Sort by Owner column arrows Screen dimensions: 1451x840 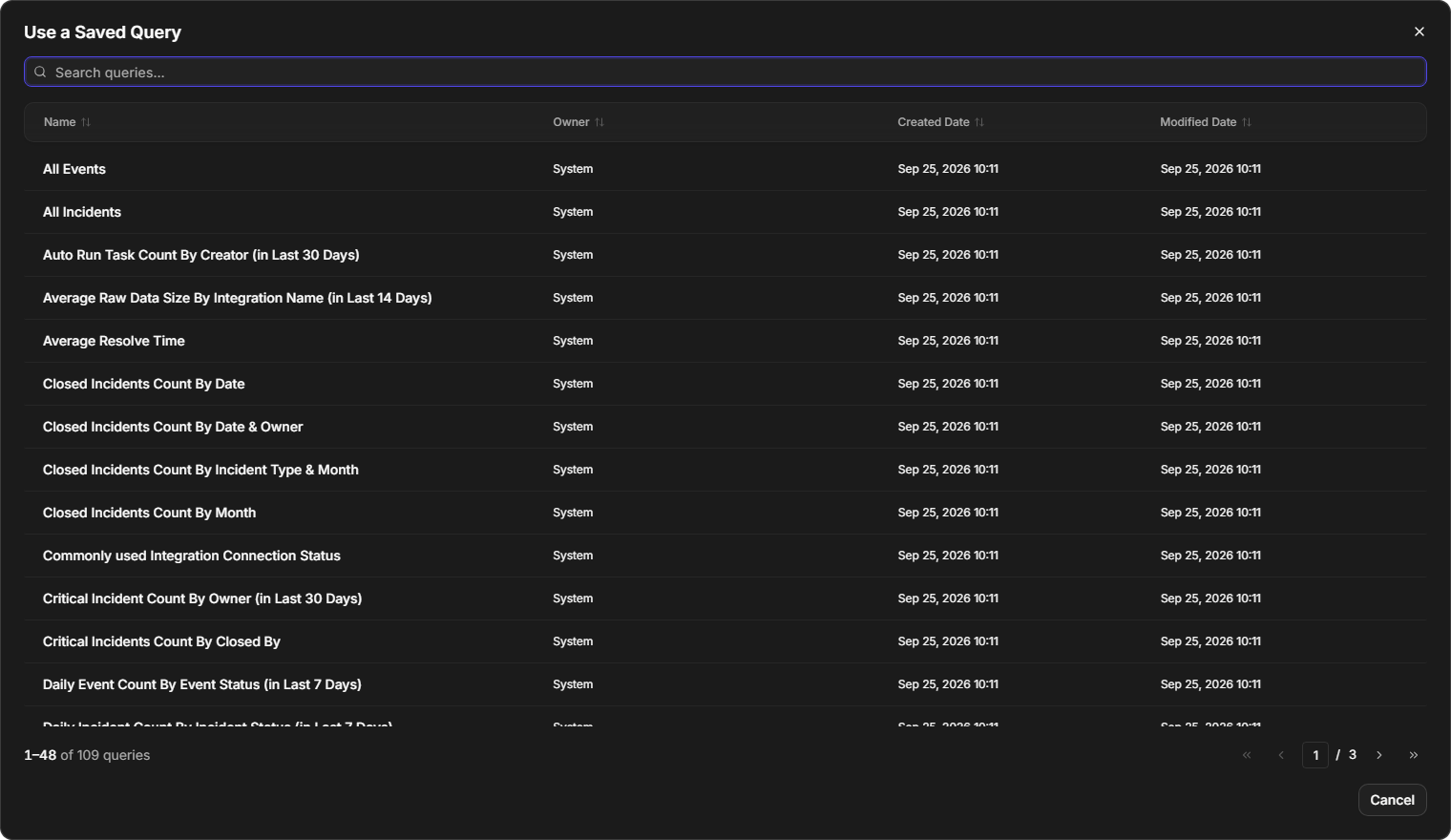599,122
